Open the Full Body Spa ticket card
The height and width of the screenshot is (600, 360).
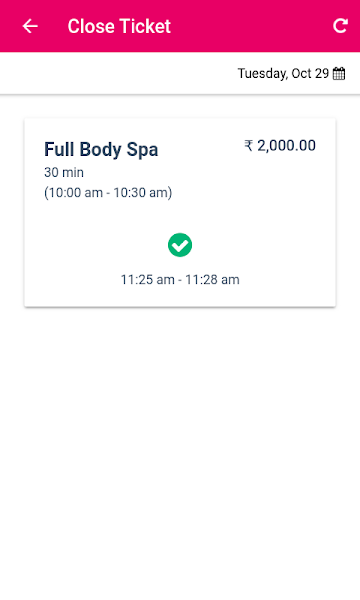coord(180,212)
